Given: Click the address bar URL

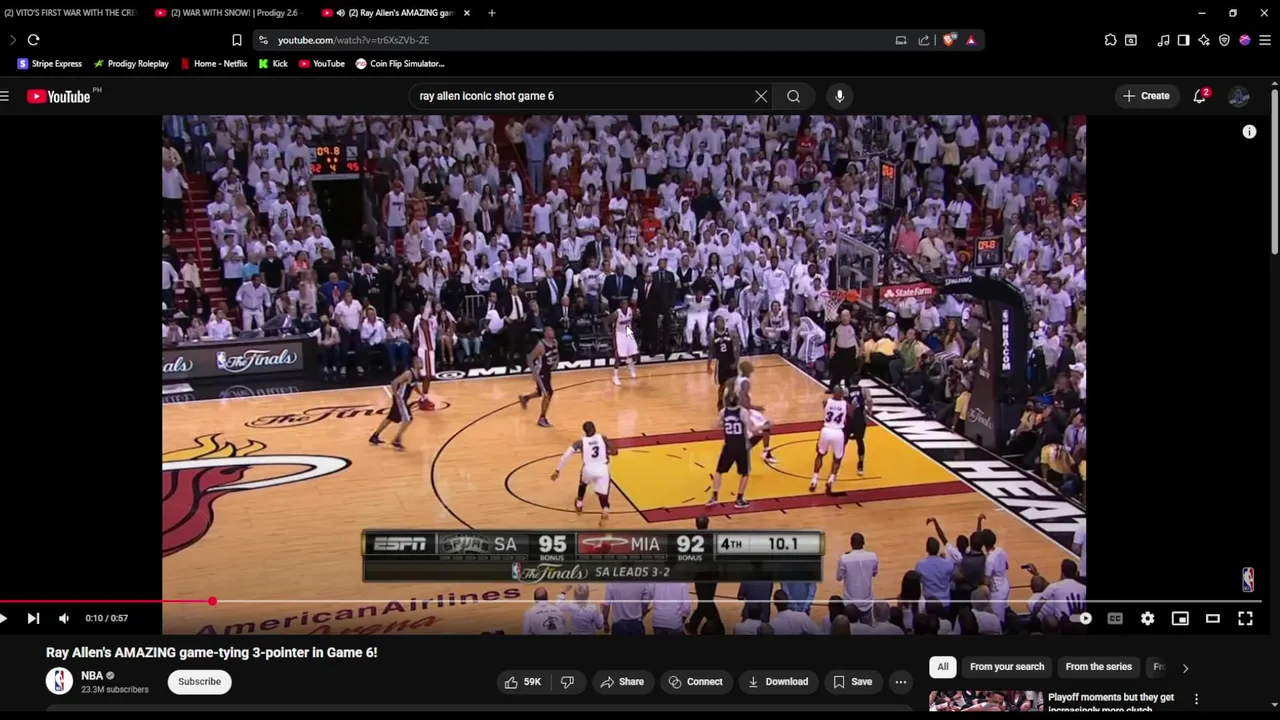Looking at the screenshot, I should click(353, 40).
